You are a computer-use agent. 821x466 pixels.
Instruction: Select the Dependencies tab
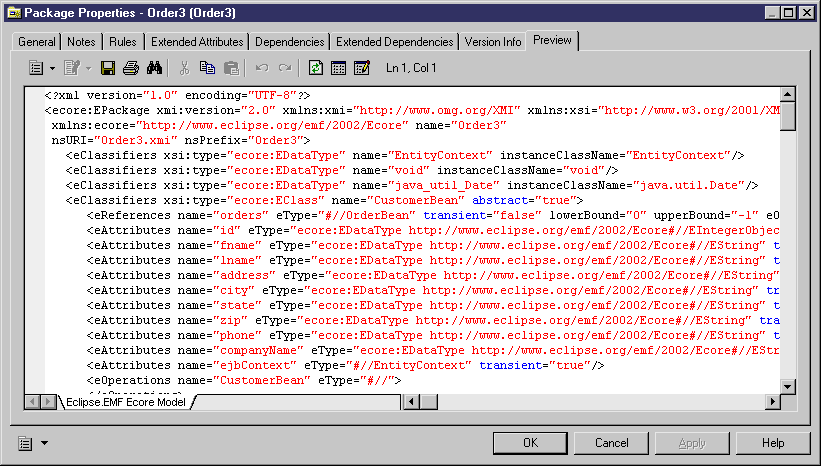click(x=289, y=42)
